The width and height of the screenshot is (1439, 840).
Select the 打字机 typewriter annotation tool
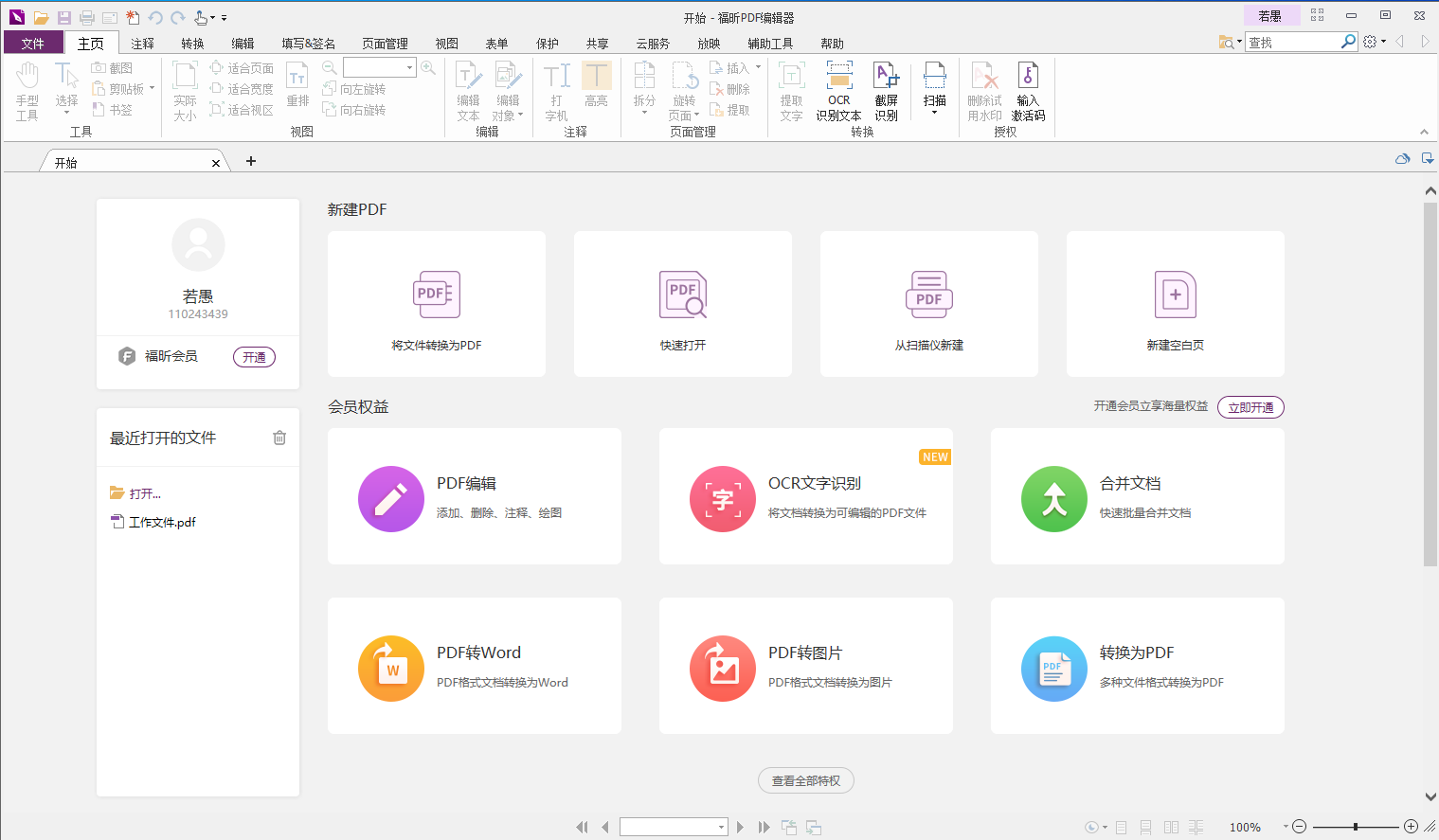(556, 91)
